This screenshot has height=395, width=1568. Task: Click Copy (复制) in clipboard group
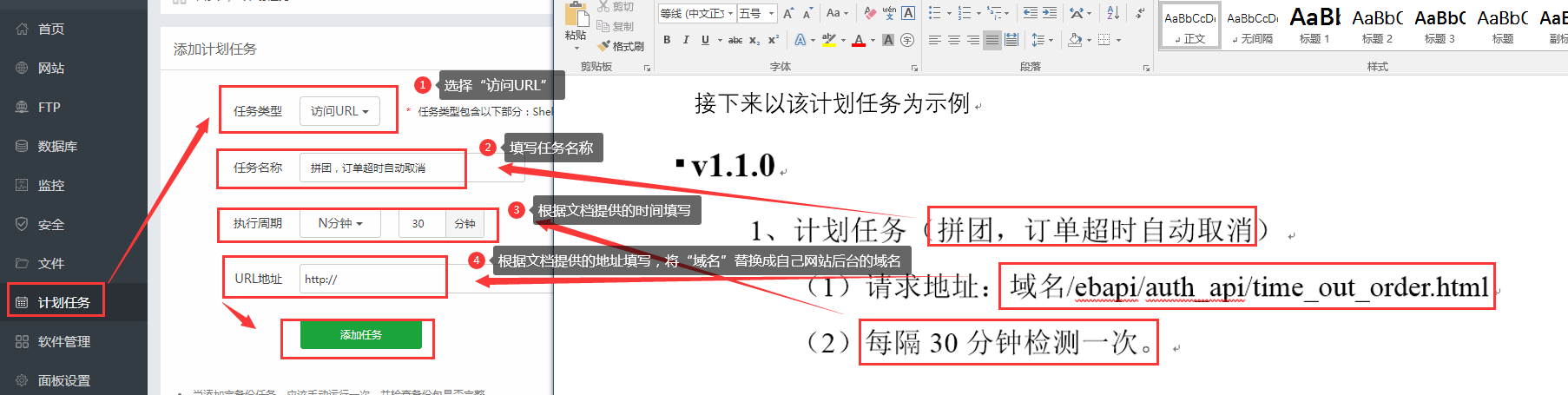[x=616, y=27]
